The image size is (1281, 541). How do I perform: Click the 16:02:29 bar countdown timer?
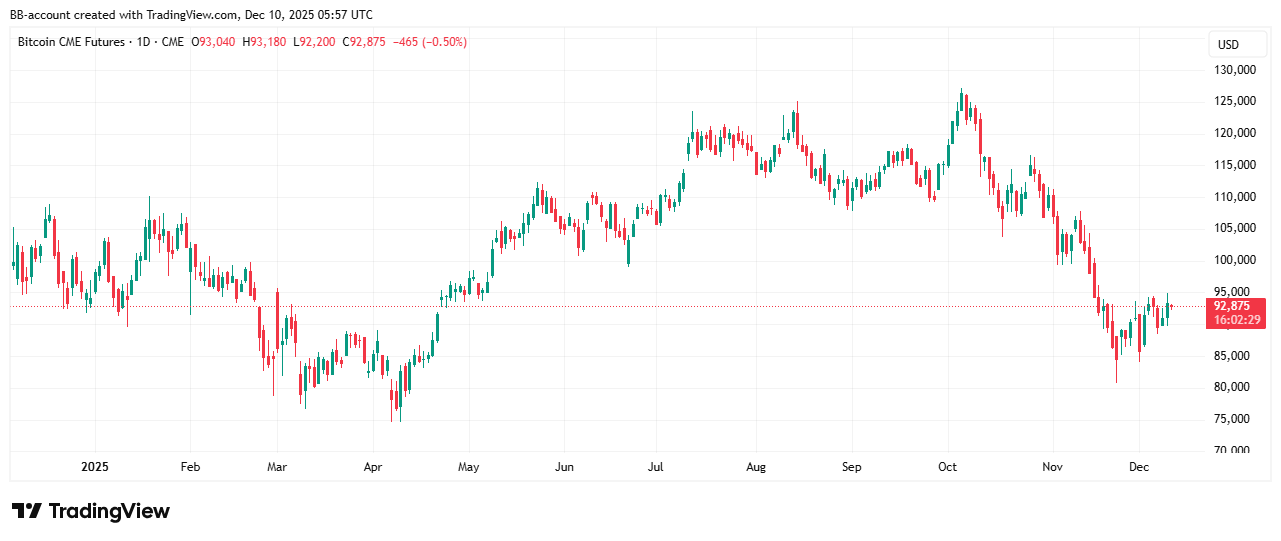1237,320
